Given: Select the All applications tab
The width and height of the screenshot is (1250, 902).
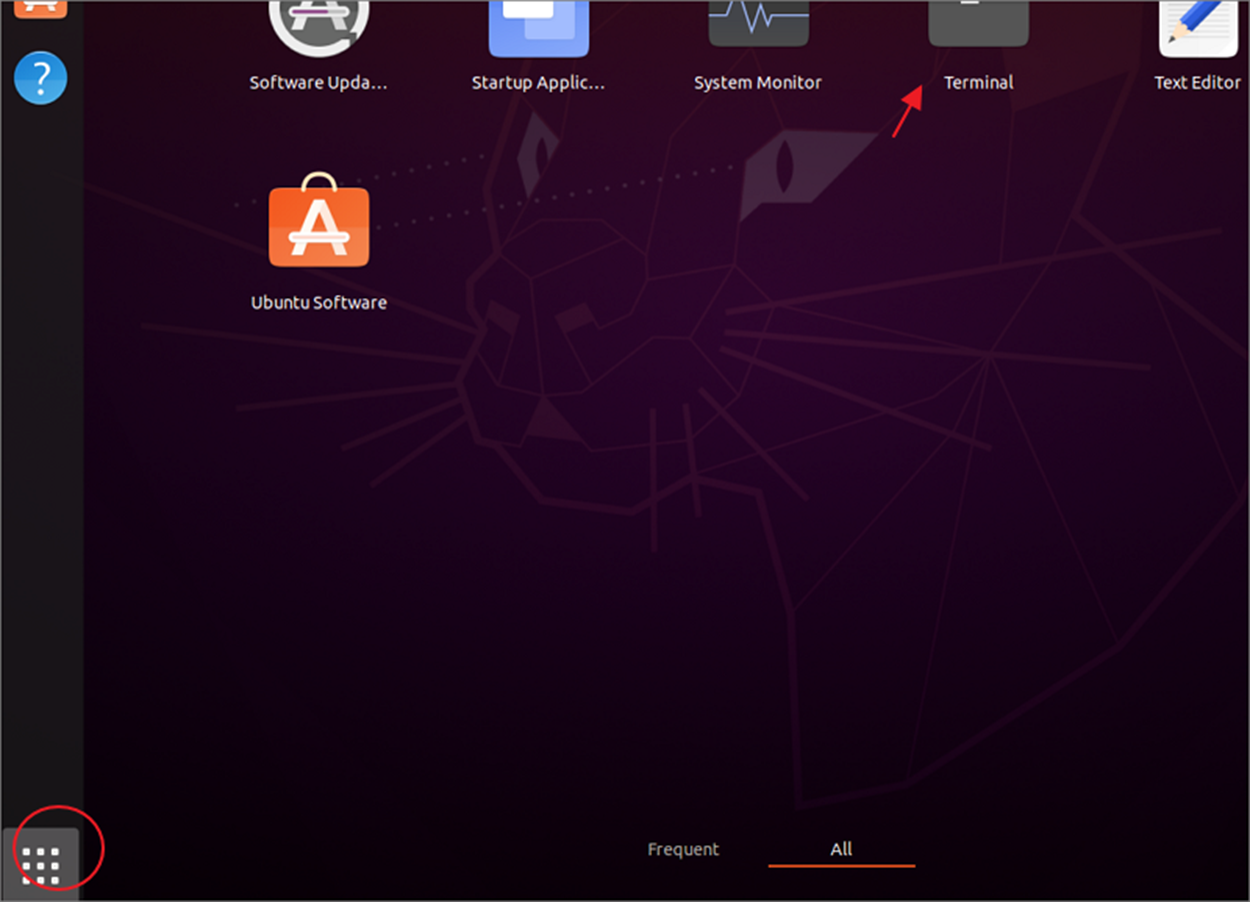Looking at the screenshot, I should [841, 849].
